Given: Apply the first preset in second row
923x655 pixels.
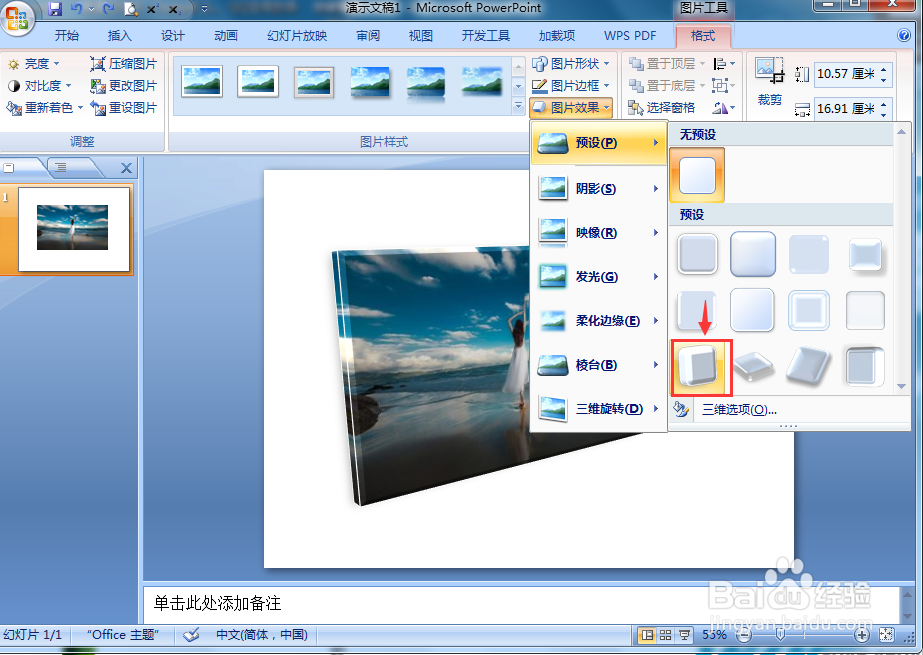Looking at the screenshot, I should coord(697,310).
